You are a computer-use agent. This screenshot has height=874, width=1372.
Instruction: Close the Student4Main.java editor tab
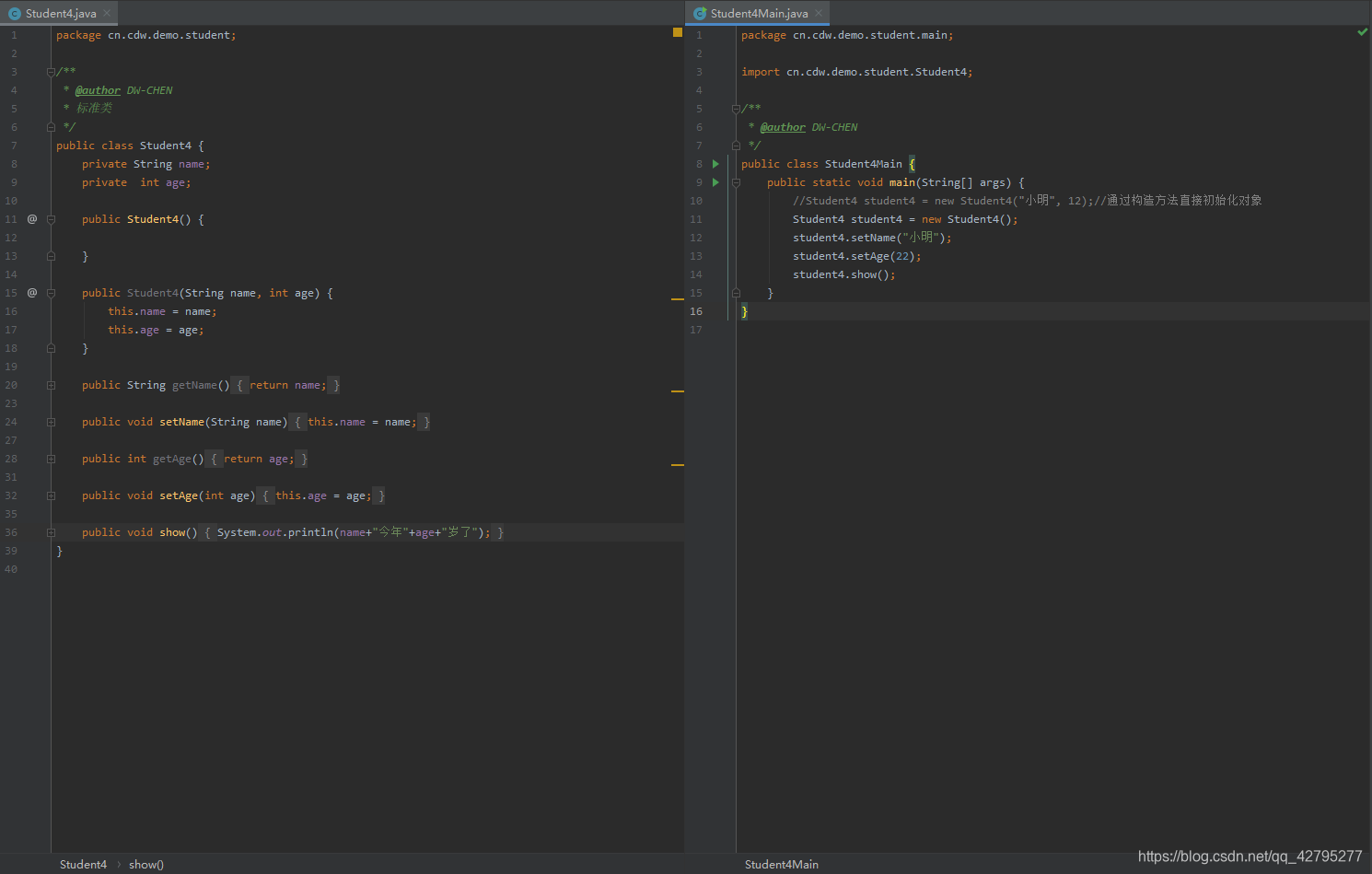point(819,13)
